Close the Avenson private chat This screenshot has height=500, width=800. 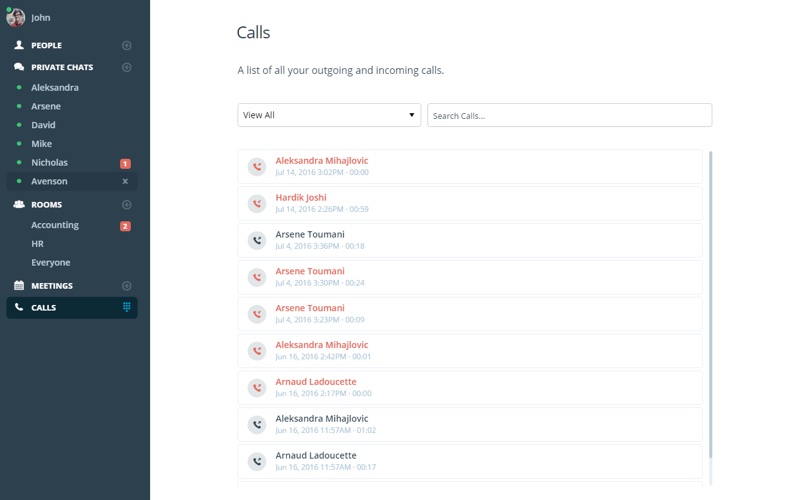pyautogui.click(x=125, y=181)
